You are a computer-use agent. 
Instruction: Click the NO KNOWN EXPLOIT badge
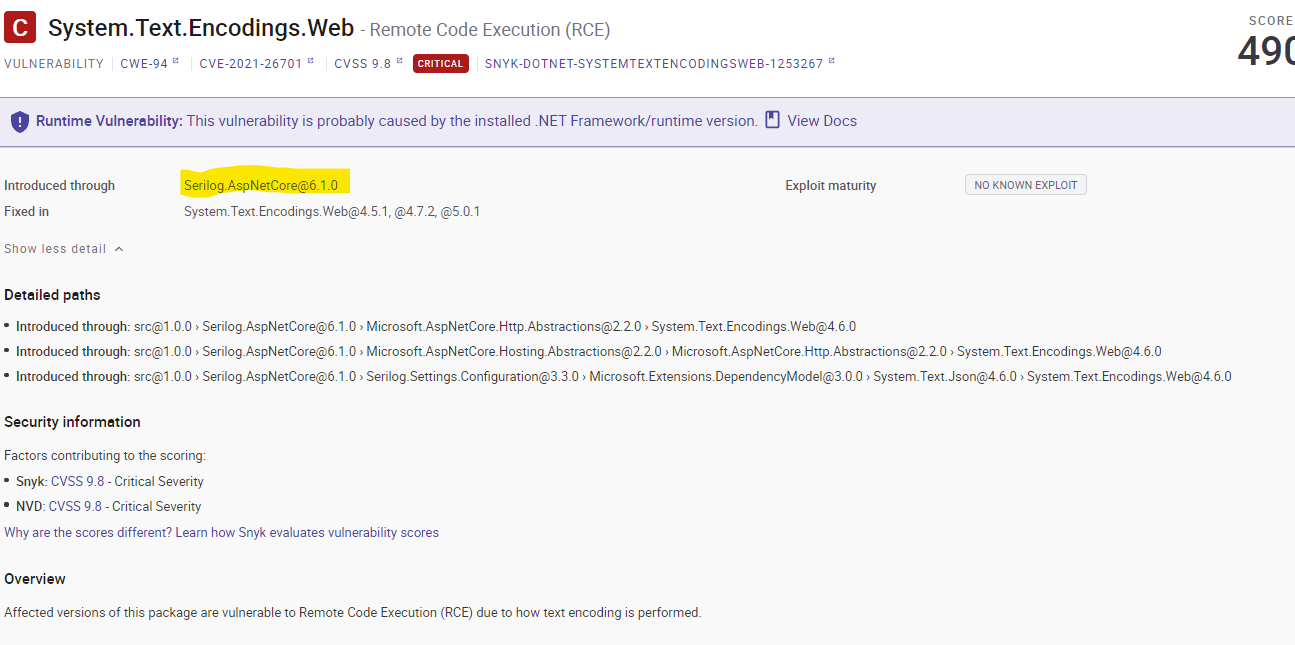(1025, 184)
